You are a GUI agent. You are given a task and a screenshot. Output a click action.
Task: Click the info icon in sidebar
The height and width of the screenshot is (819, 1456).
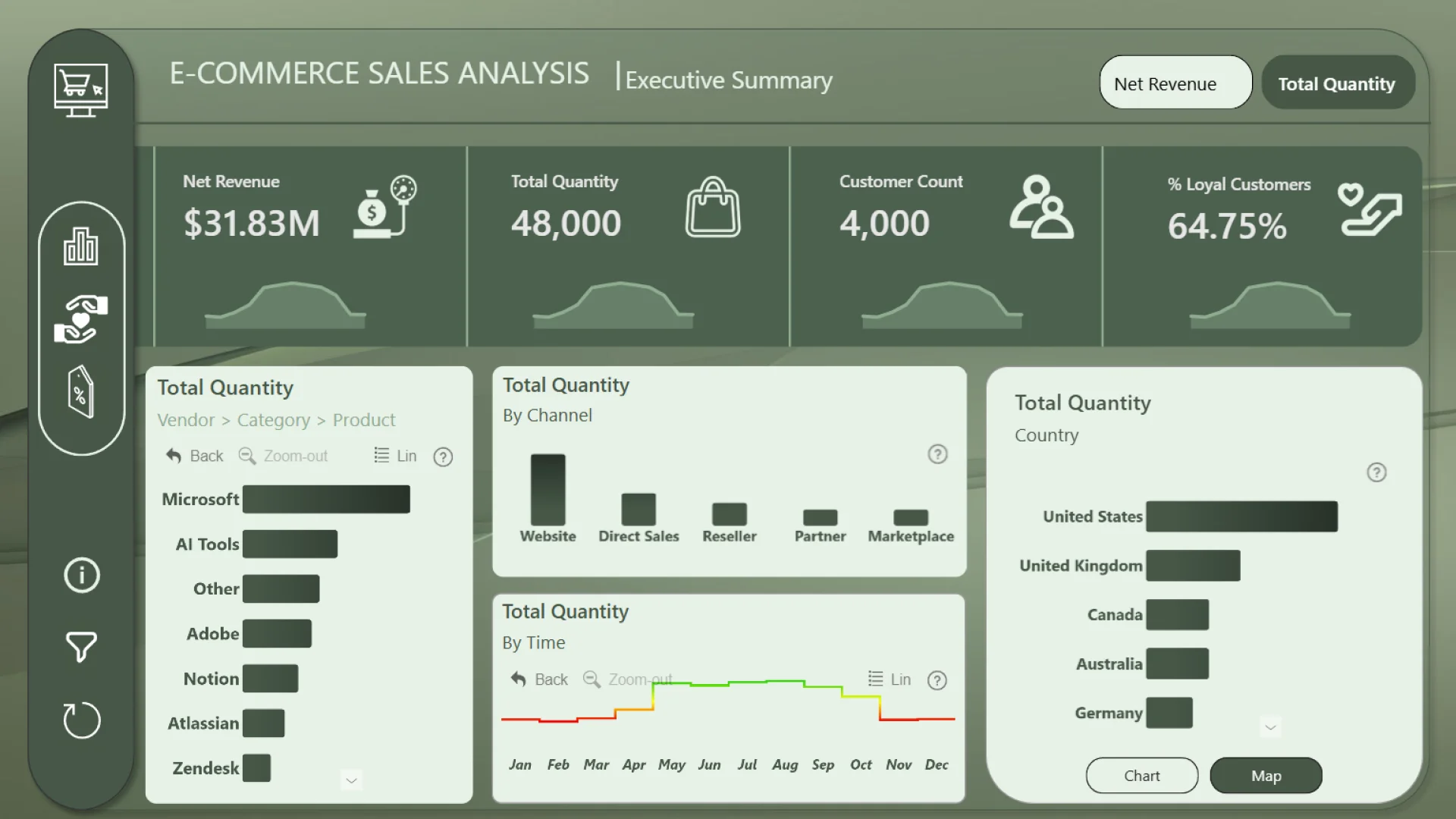pyautogui.click(x=81, y=575)
